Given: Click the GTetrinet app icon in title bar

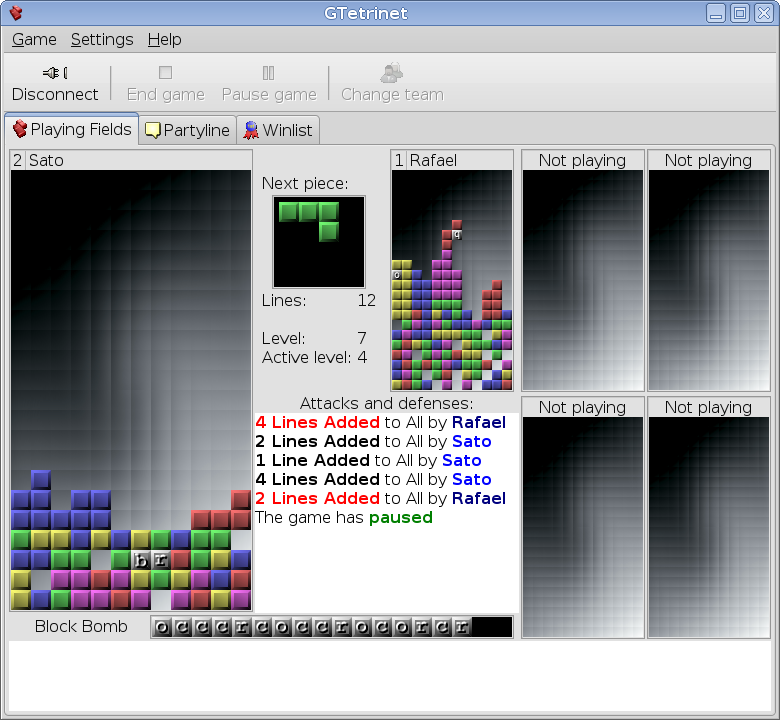Looking at the screenshot, I should click(x=16, y=13).
